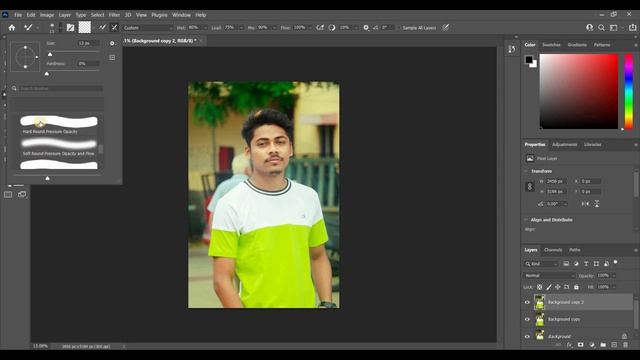The image size is (640, 360).
Task: Open the layer Kind filter dropdown
Action: [541, 264]
